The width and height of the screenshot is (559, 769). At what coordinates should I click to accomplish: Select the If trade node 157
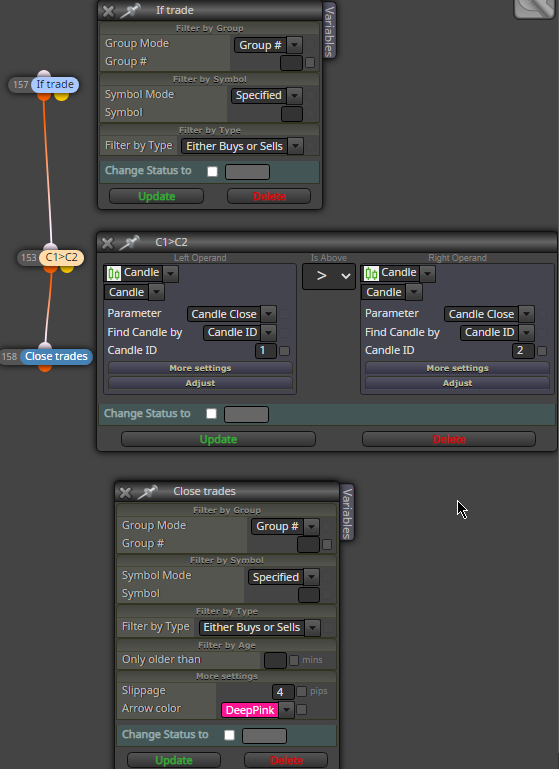tap(54, 84)
